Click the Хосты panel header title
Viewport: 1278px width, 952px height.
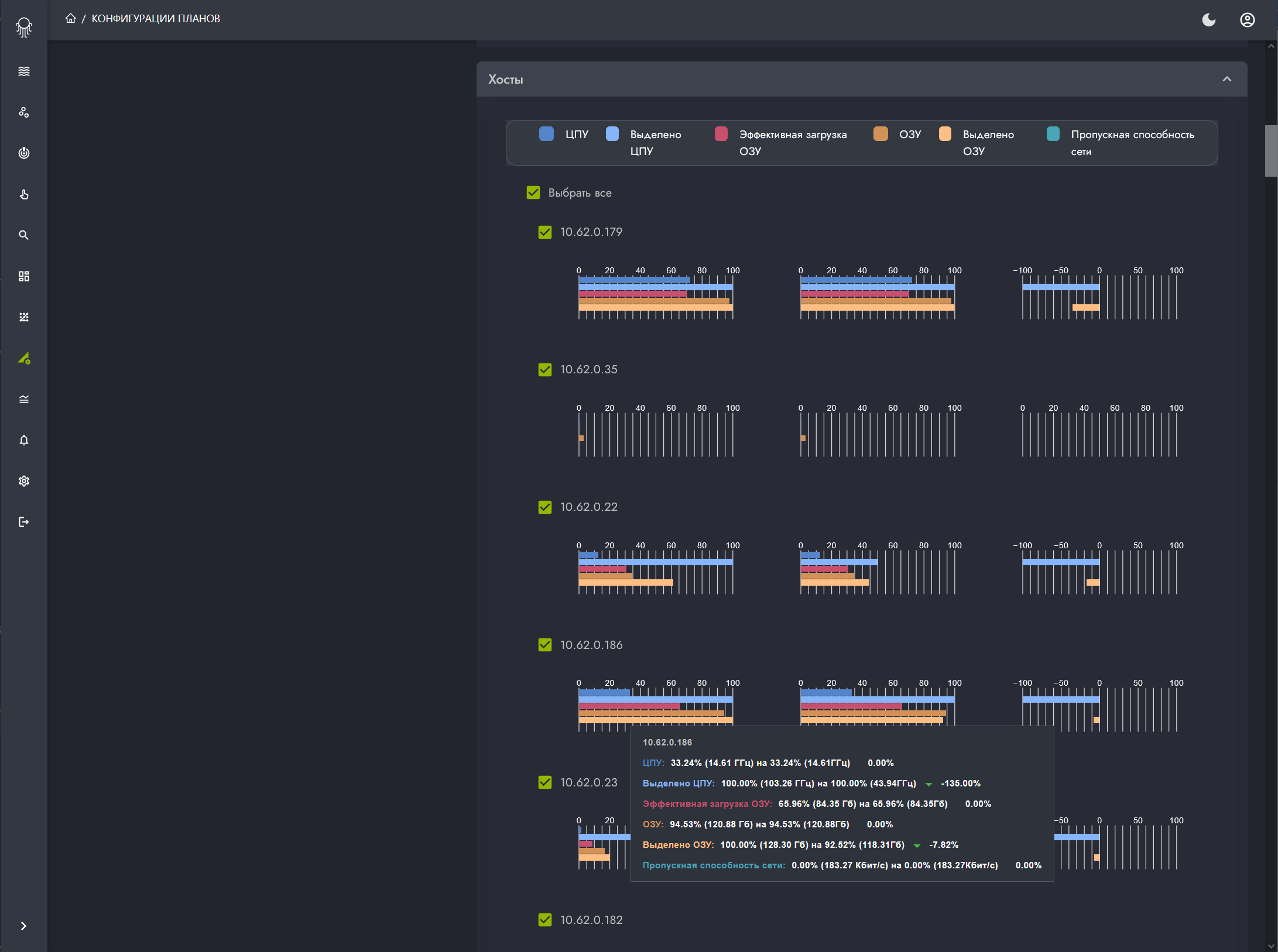tap(506, 80)
